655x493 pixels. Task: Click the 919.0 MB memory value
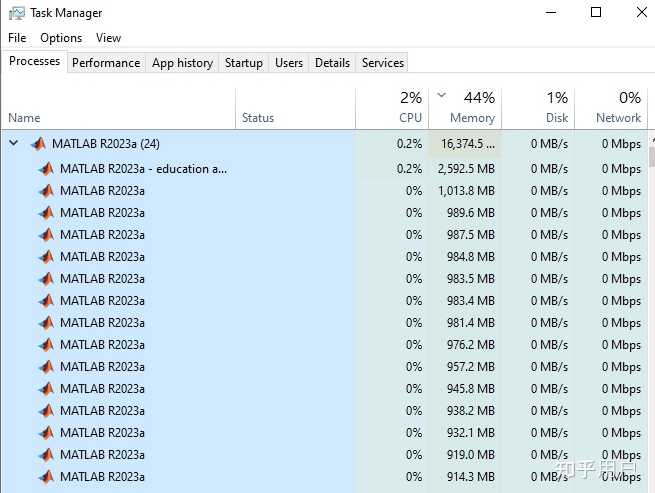[471, 455]
